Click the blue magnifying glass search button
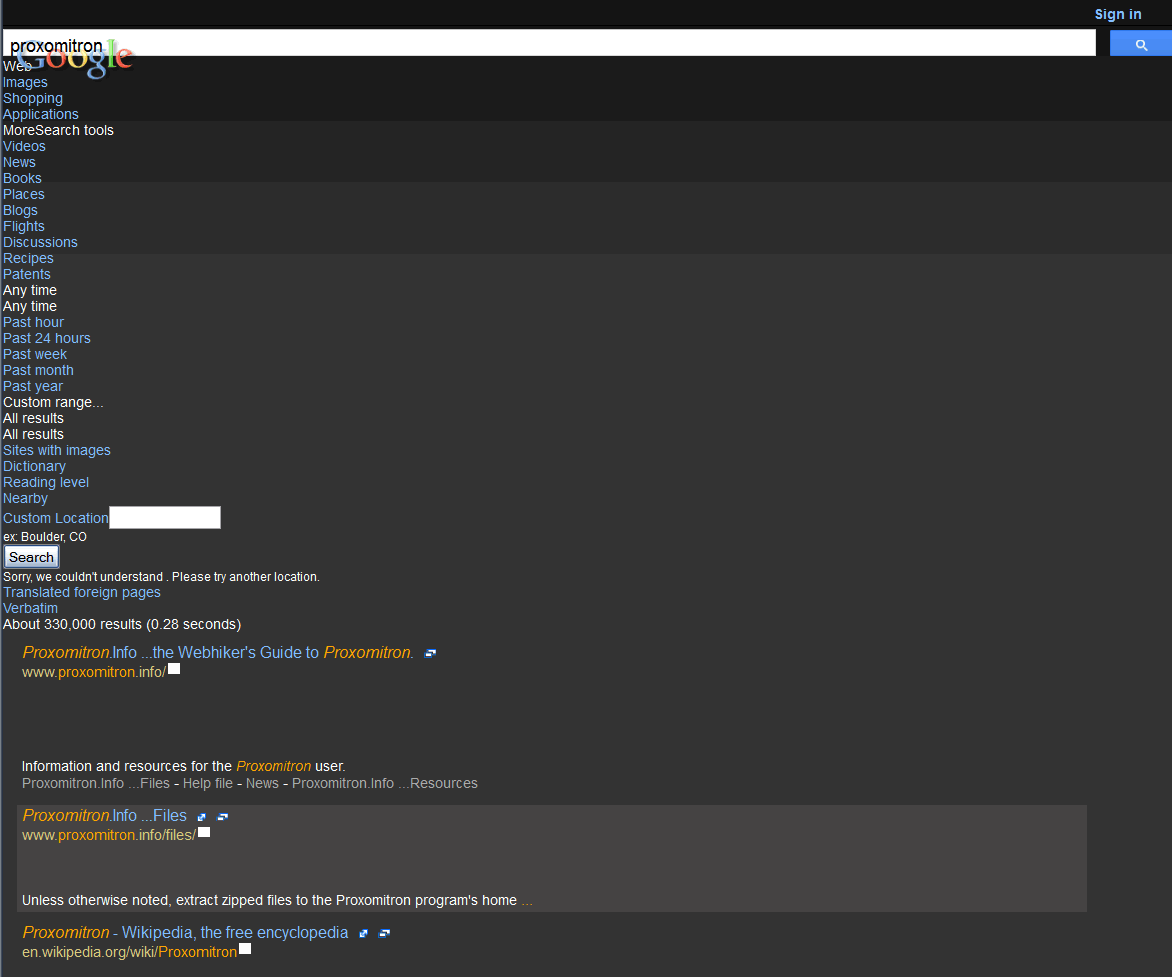 [1140, 44]
